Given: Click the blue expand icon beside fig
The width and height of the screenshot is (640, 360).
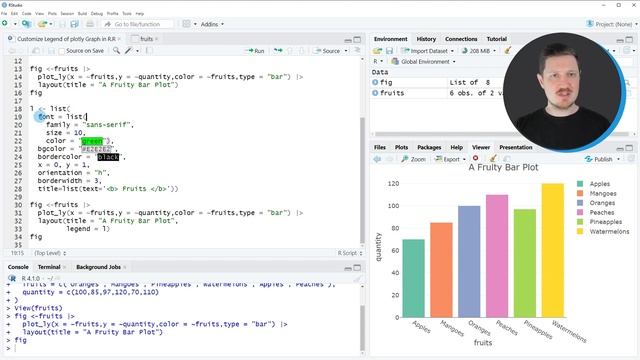Looking at the screenshot, I should click(375, 82).
